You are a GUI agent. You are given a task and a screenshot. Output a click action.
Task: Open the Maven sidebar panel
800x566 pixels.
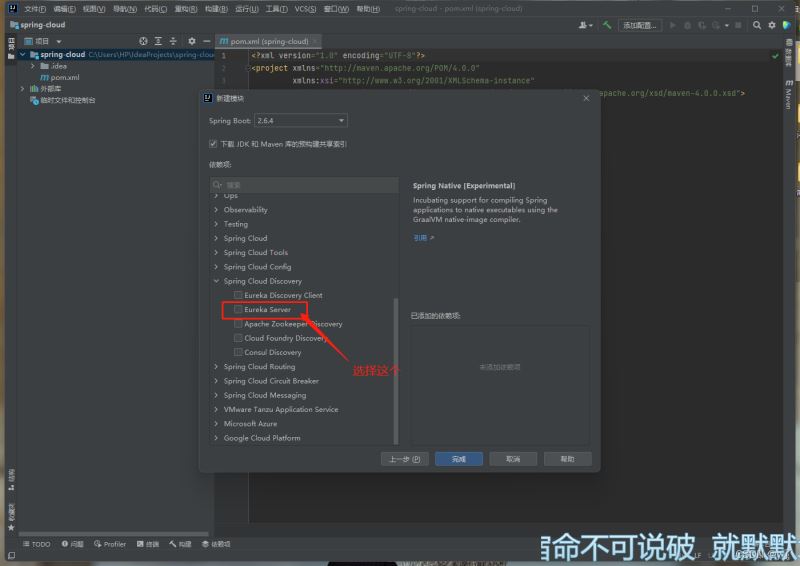point(788,96)
